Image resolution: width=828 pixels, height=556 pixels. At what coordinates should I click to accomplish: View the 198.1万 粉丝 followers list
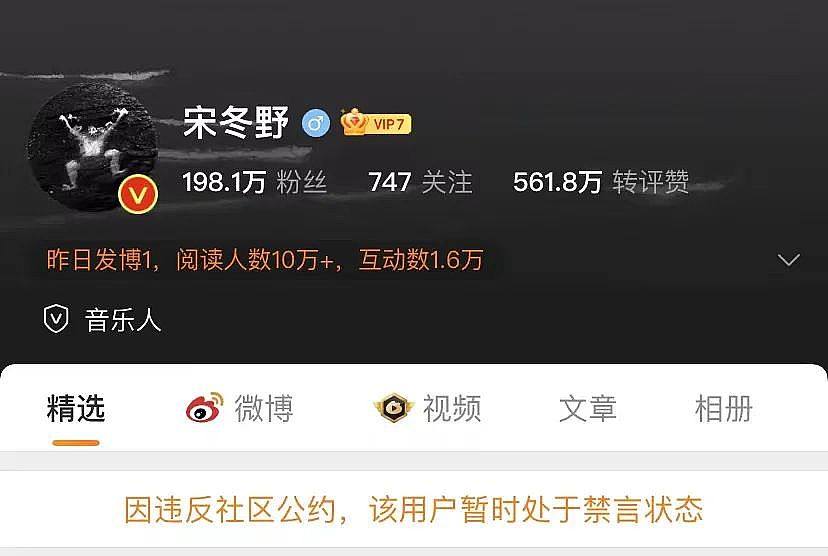point(255,182)
